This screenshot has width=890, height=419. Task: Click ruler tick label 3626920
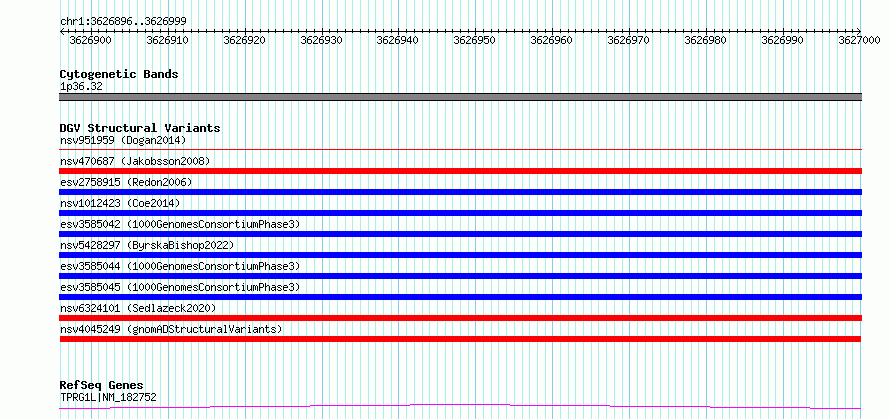(245, 40)
